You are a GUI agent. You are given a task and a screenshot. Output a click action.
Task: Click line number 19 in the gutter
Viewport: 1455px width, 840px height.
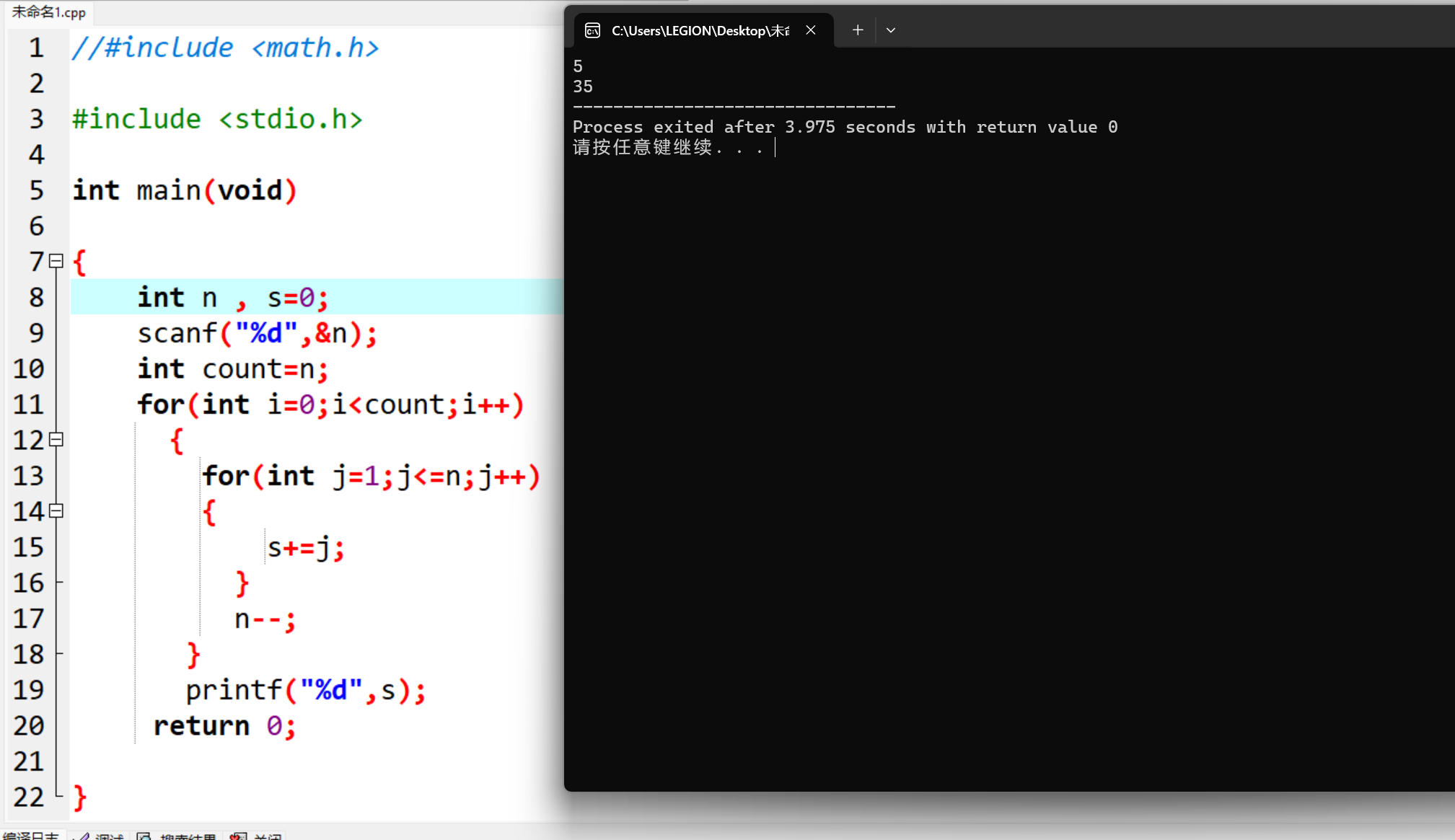pos(29,690)
